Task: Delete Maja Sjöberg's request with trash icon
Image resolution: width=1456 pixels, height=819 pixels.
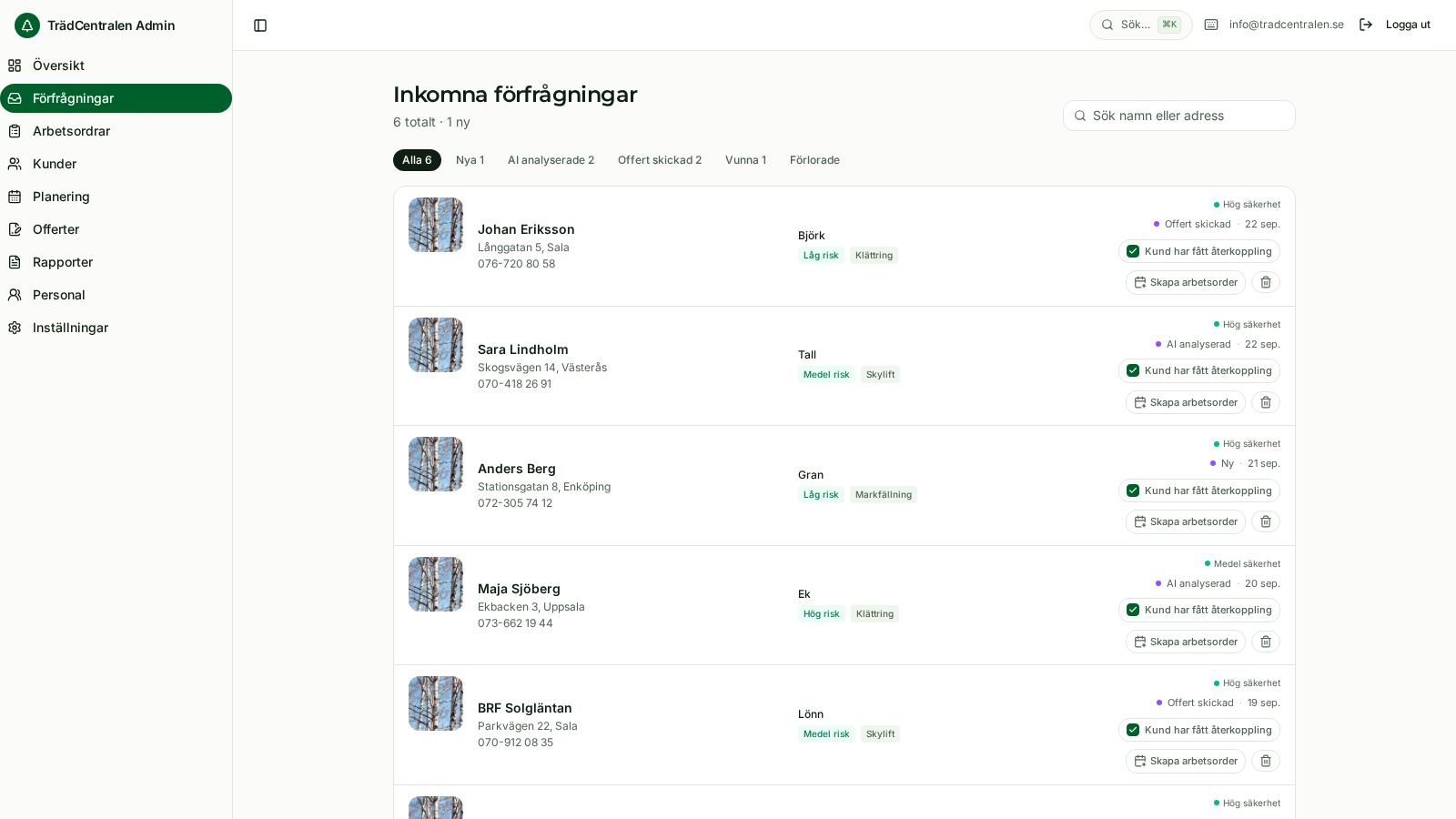Action: (1266, 642)
